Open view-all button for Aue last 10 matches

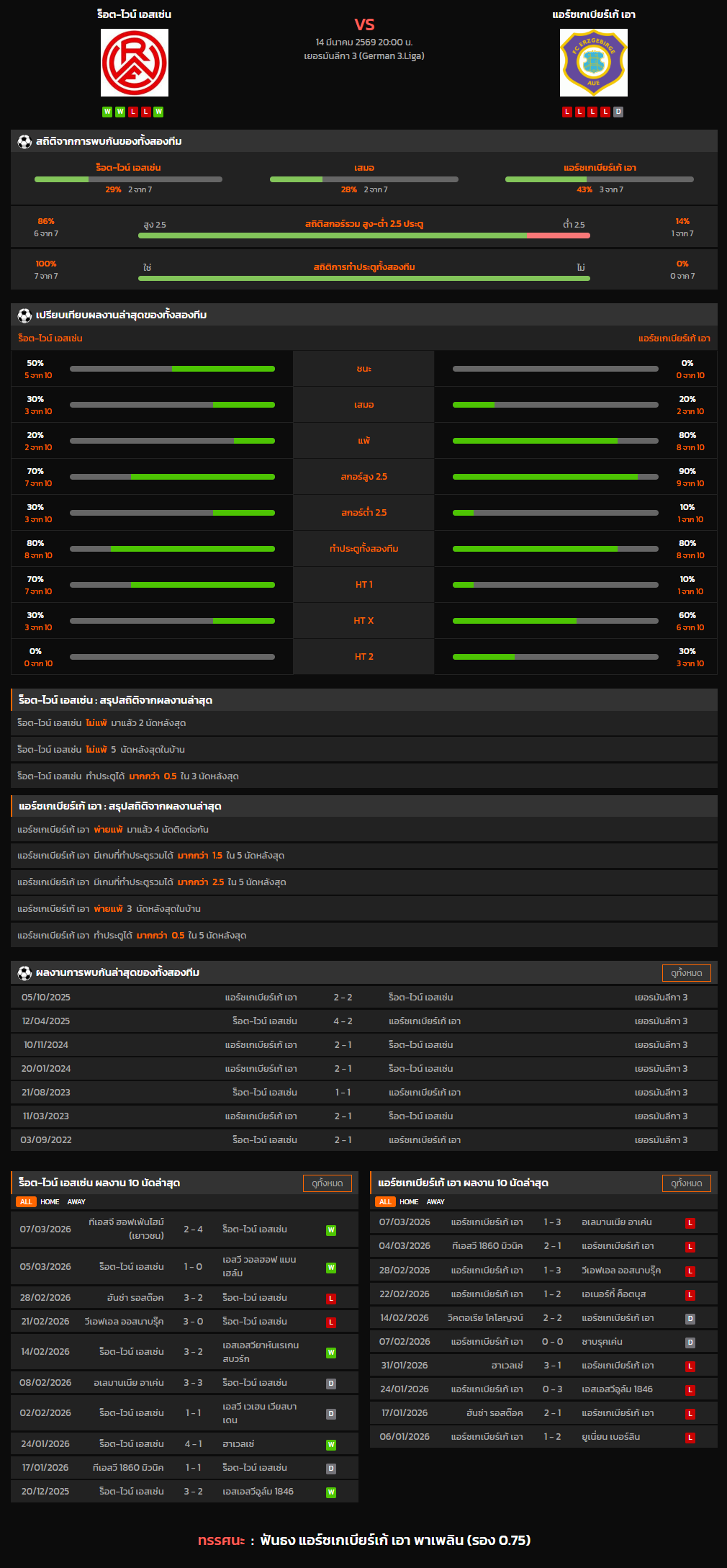pos(686,1183)
